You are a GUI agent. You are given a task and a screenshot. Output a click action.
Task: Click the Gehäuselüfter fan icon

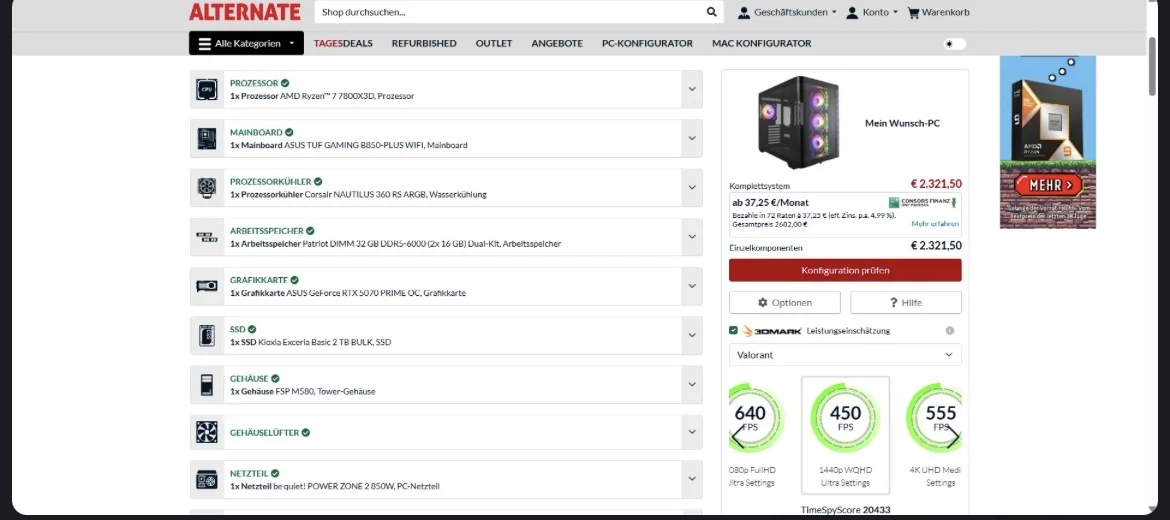(207, 433)
